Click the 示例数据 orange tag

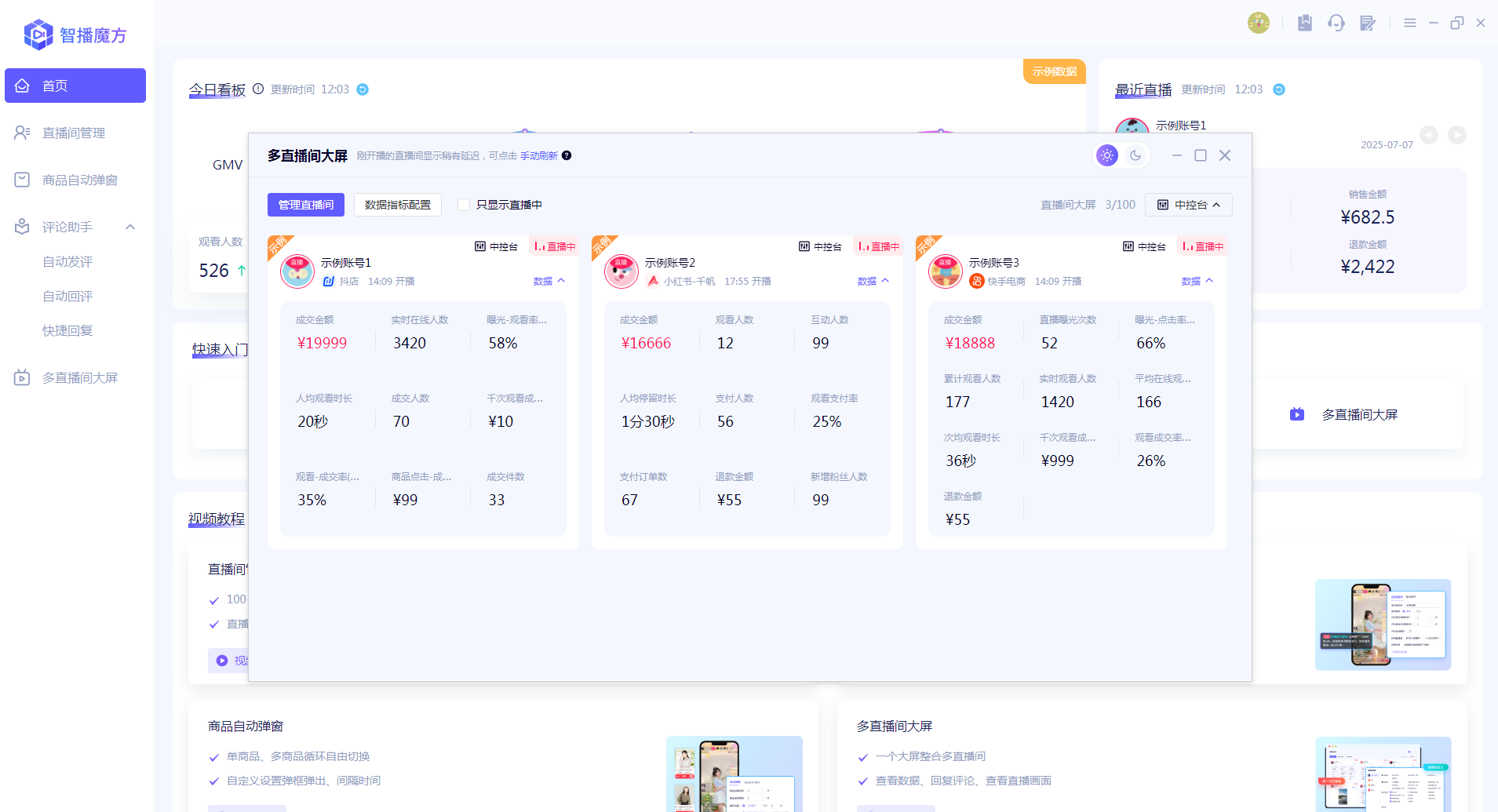click(x=1055, y=71)
